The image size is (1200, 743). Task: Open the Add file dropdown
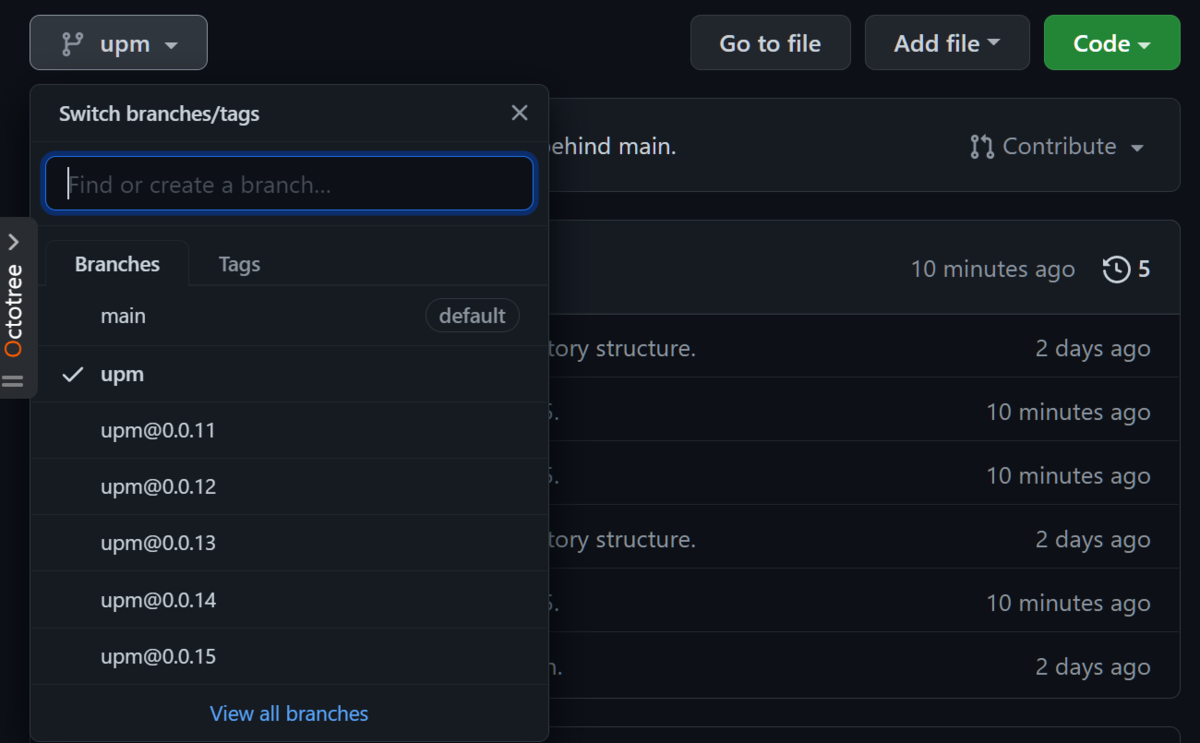946,42
